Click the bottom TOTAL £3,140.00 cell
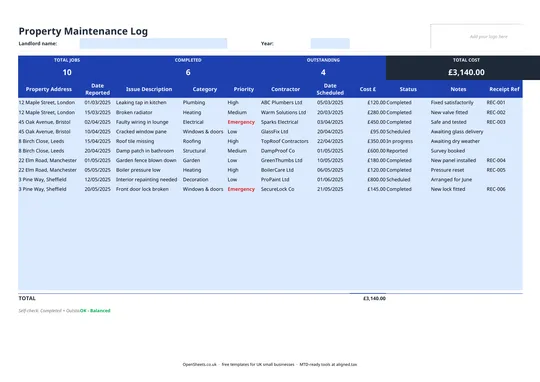This screenshot has height=382, width=540. tap(374, 299)
